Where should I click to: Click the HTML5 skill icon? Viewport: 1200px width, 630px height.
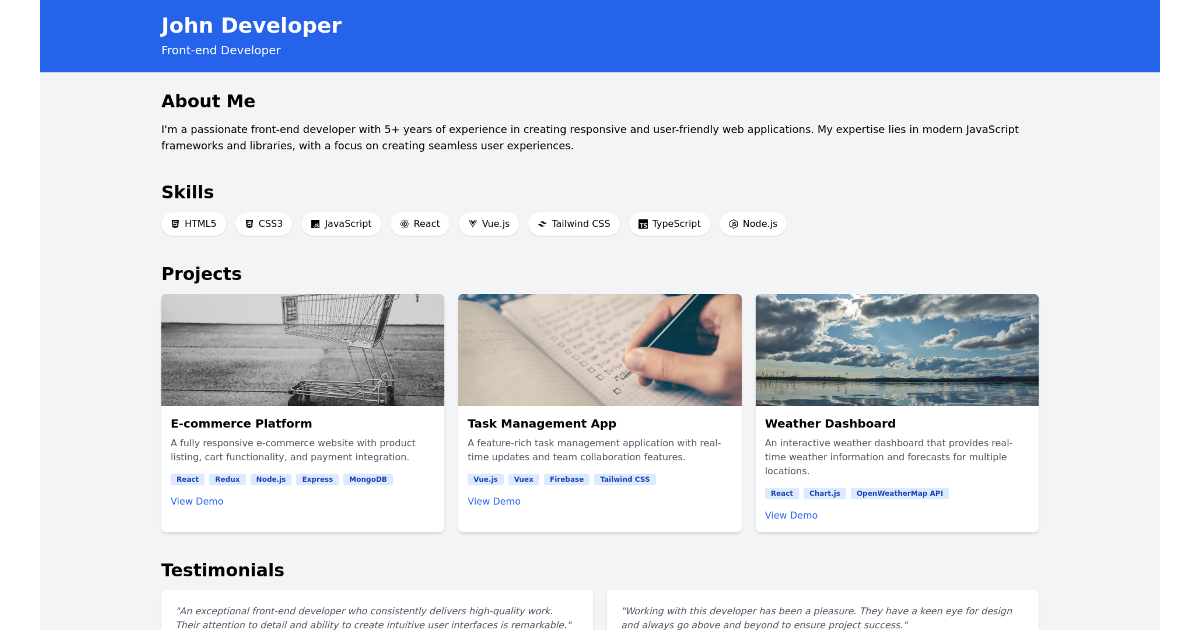(x=176, y=223)
